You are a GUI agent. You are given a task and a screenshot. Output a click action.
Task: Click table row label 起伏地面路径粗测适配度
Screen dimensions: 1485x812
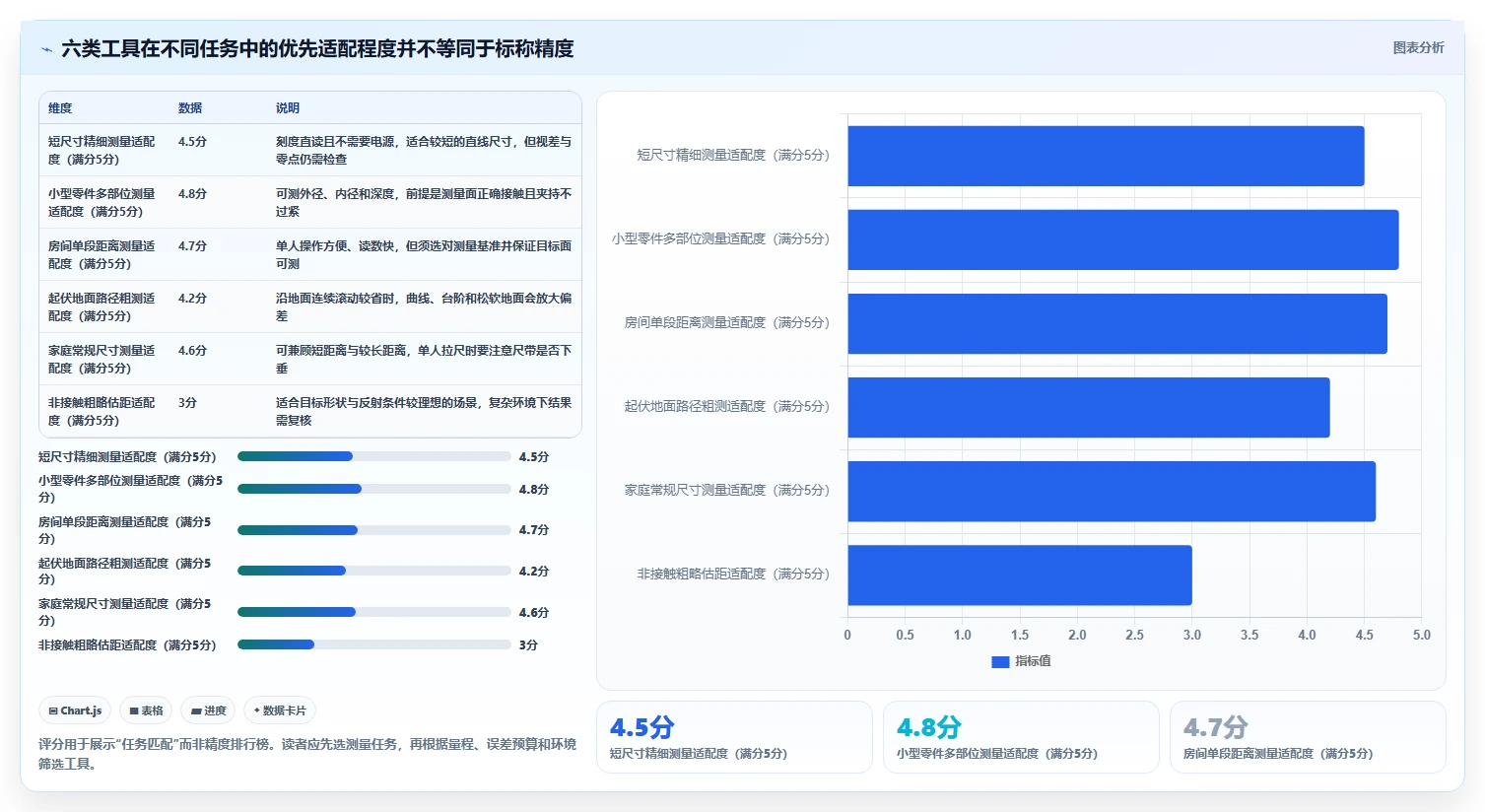tap(101, 306)
